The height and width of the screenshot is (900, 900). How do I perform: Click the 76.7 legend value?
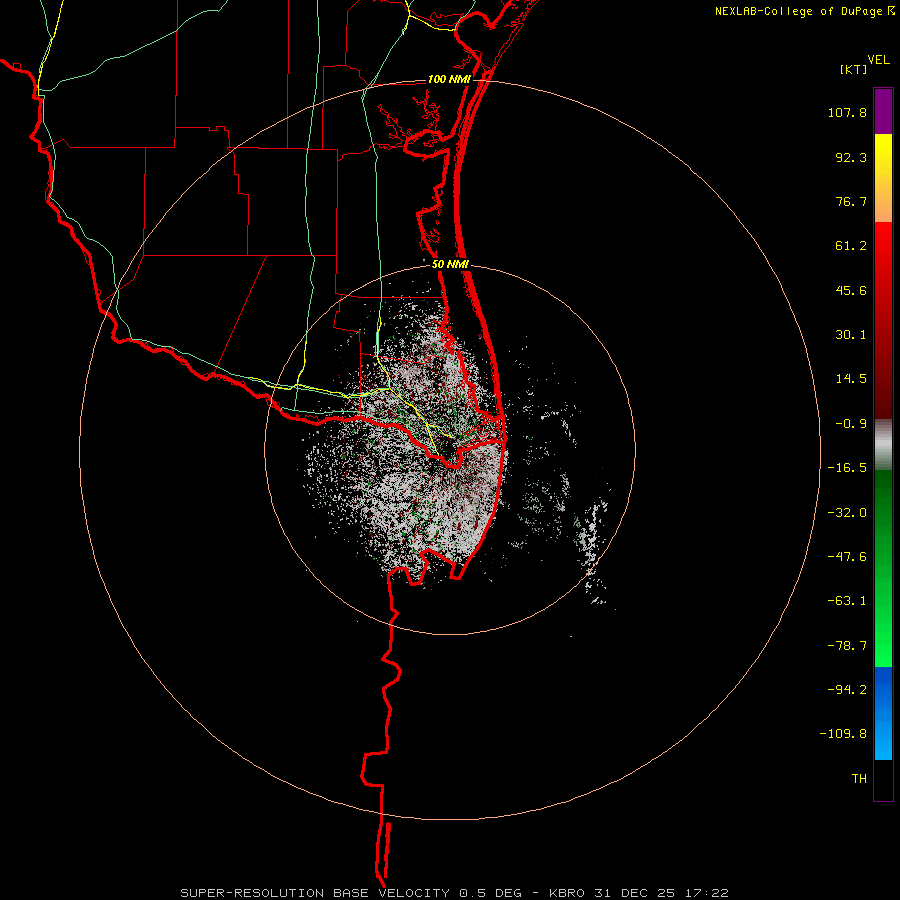tap(851, 201)
